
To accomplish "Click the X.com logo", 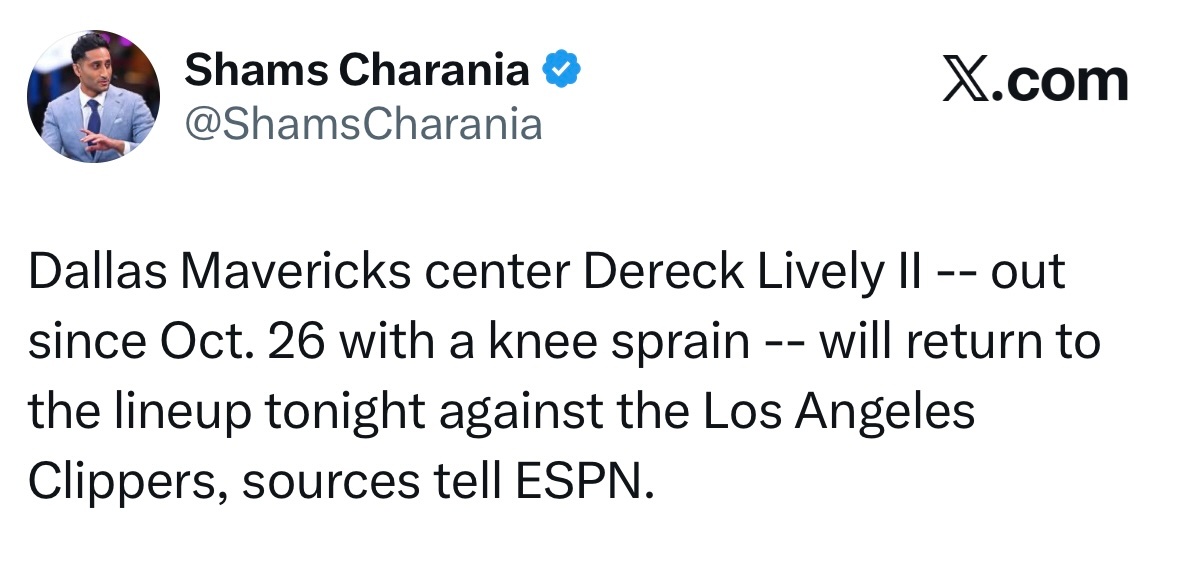I will coord(1035,81).
